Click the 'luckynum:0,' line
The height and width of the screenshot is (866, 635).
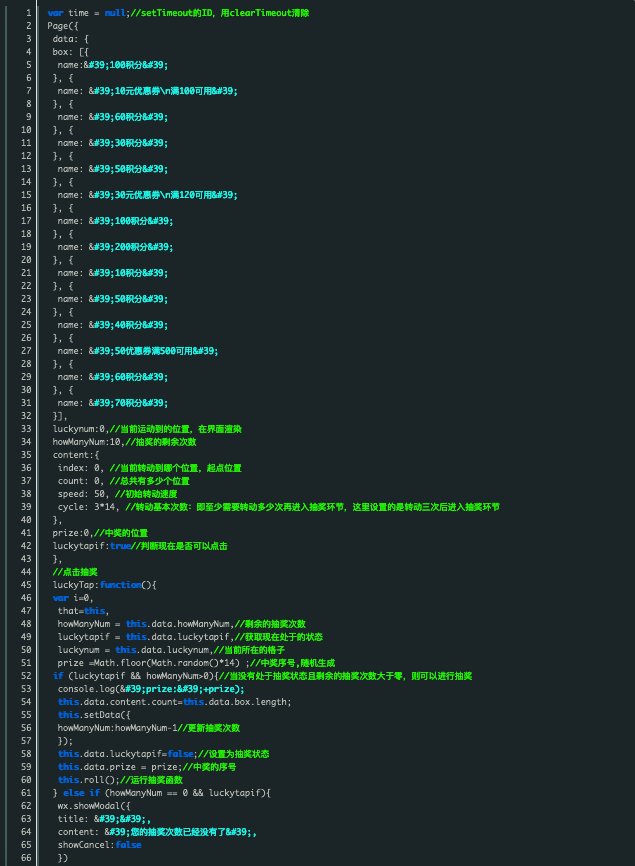(x=147, y=429)
